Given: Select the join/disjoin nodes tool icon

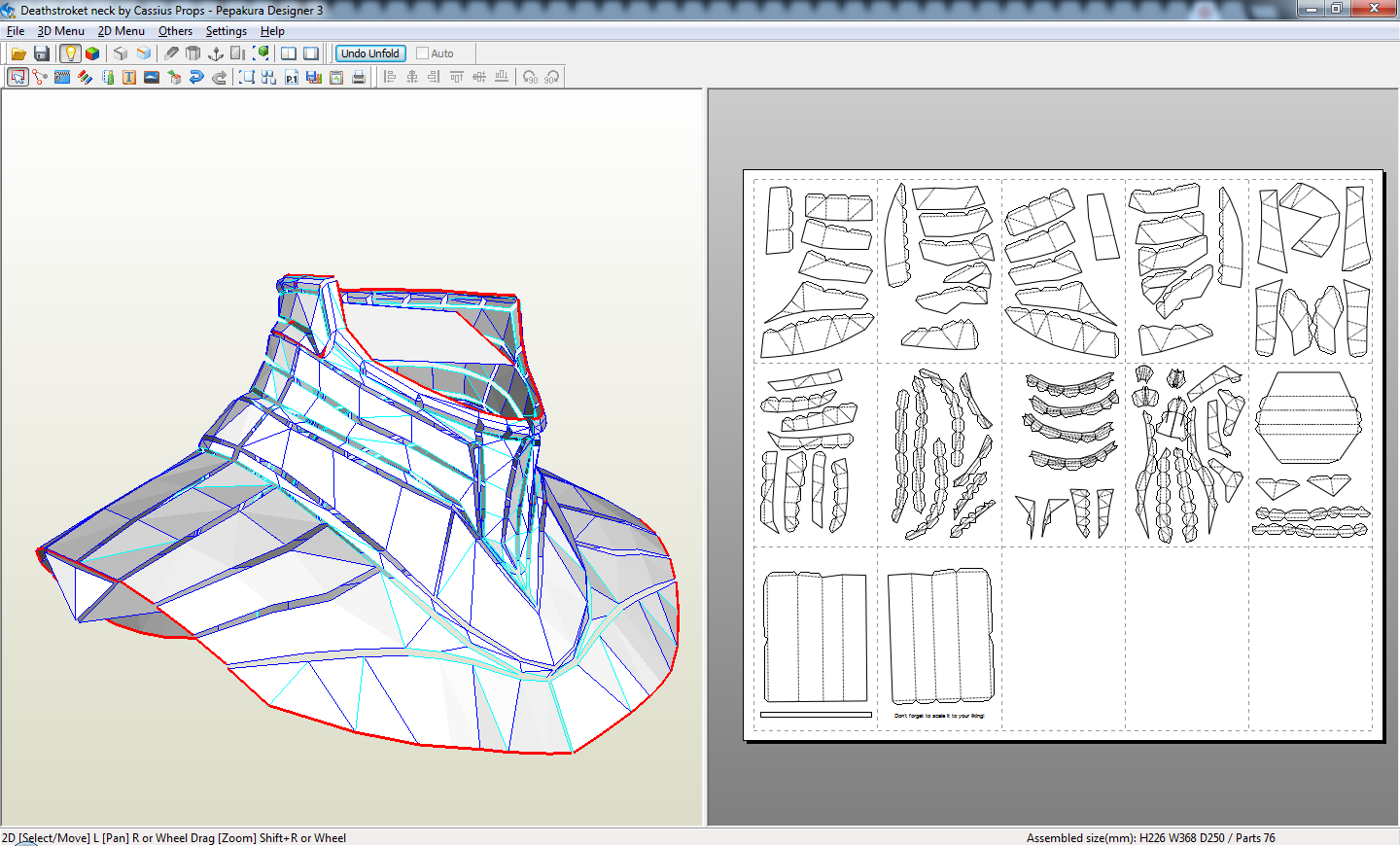Looking at the screenshot, I should [x=40, y=77].
